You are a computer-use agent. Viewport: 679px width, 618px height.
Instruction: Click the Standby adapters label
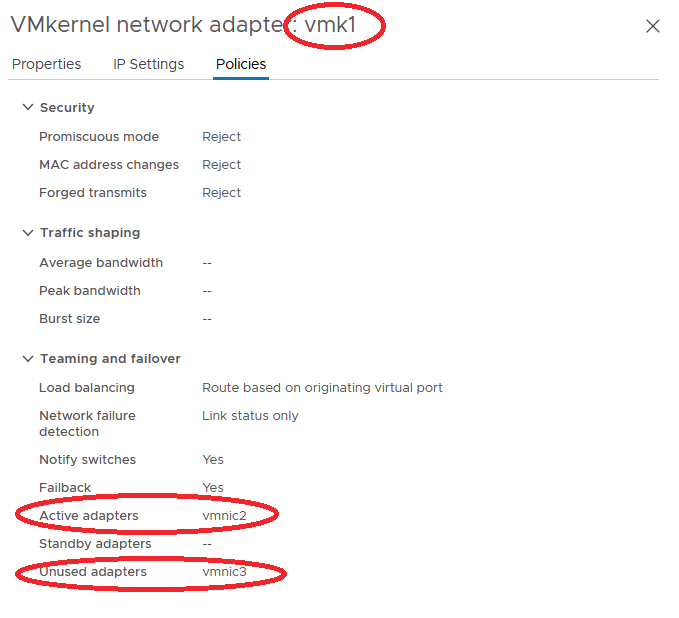(x=95, y=544)
